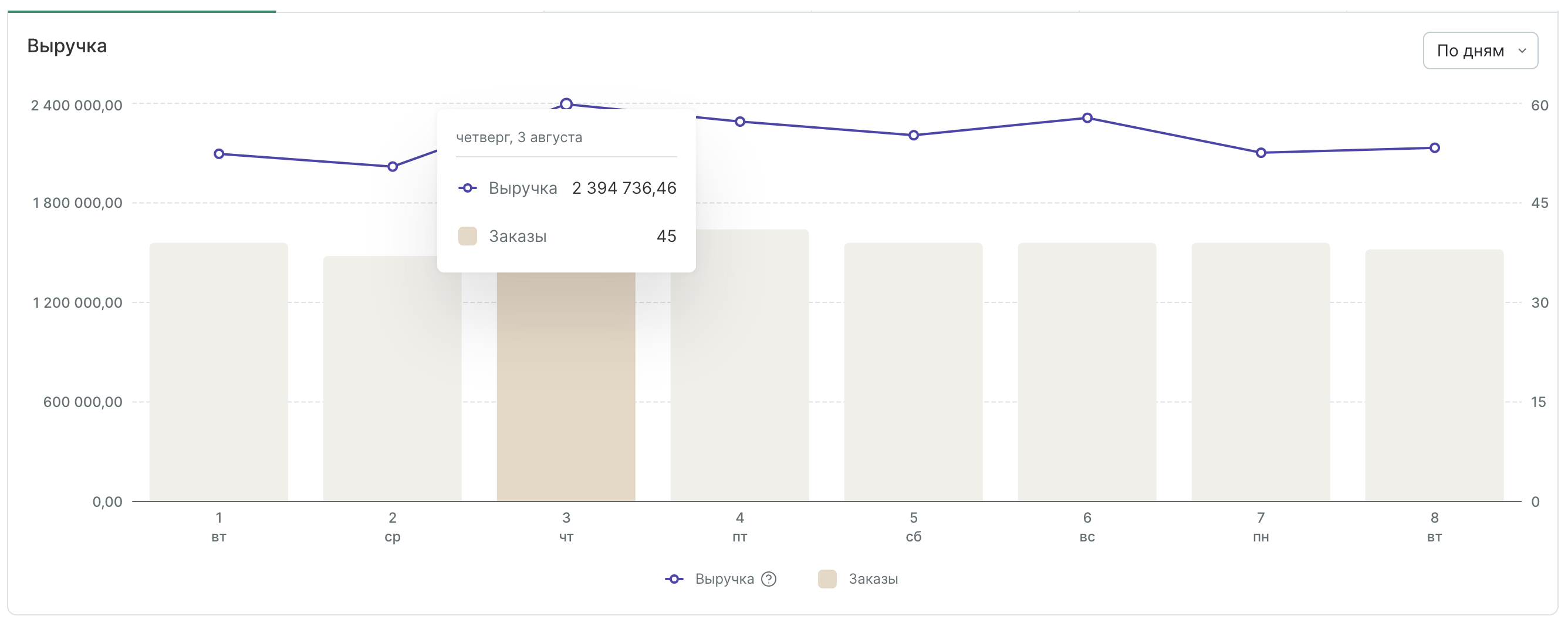The image size is (1568, 626).
Task: Select the orders bar for day 5 сб
Action: pos(913,372)
